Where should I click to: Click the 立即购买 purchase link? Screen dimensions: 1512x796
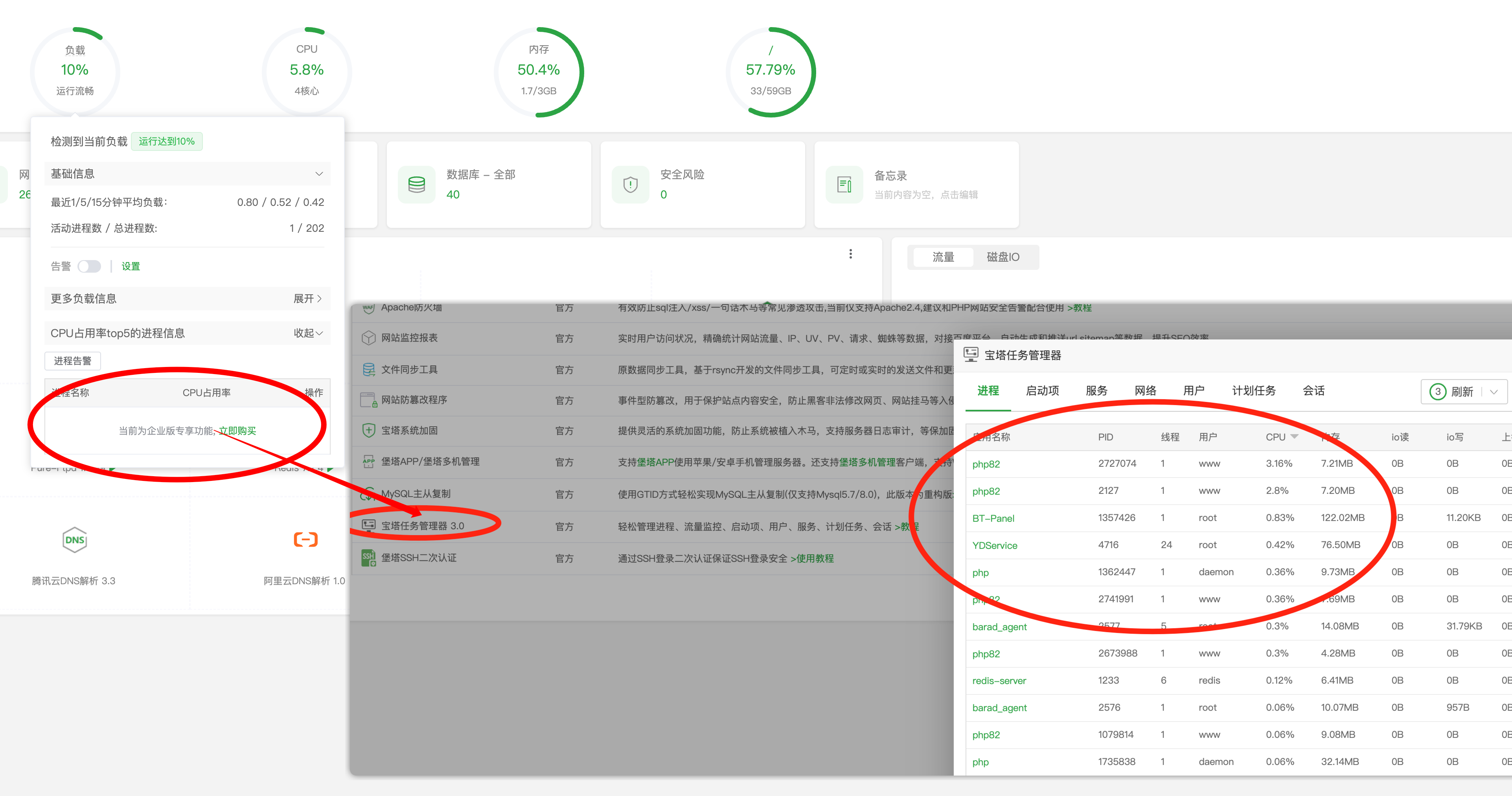pos(237,431)
